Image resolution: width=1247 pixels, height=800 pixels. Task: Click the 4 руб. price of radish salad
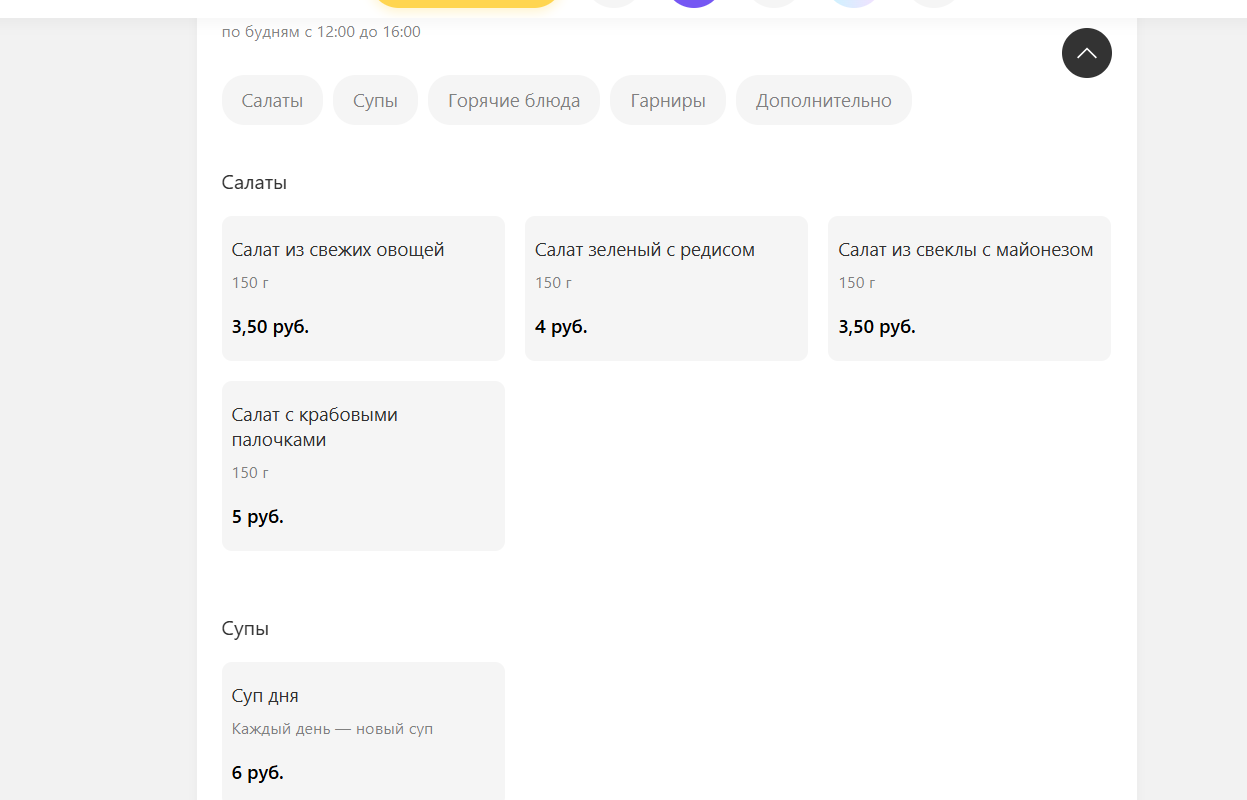point(561,327)
